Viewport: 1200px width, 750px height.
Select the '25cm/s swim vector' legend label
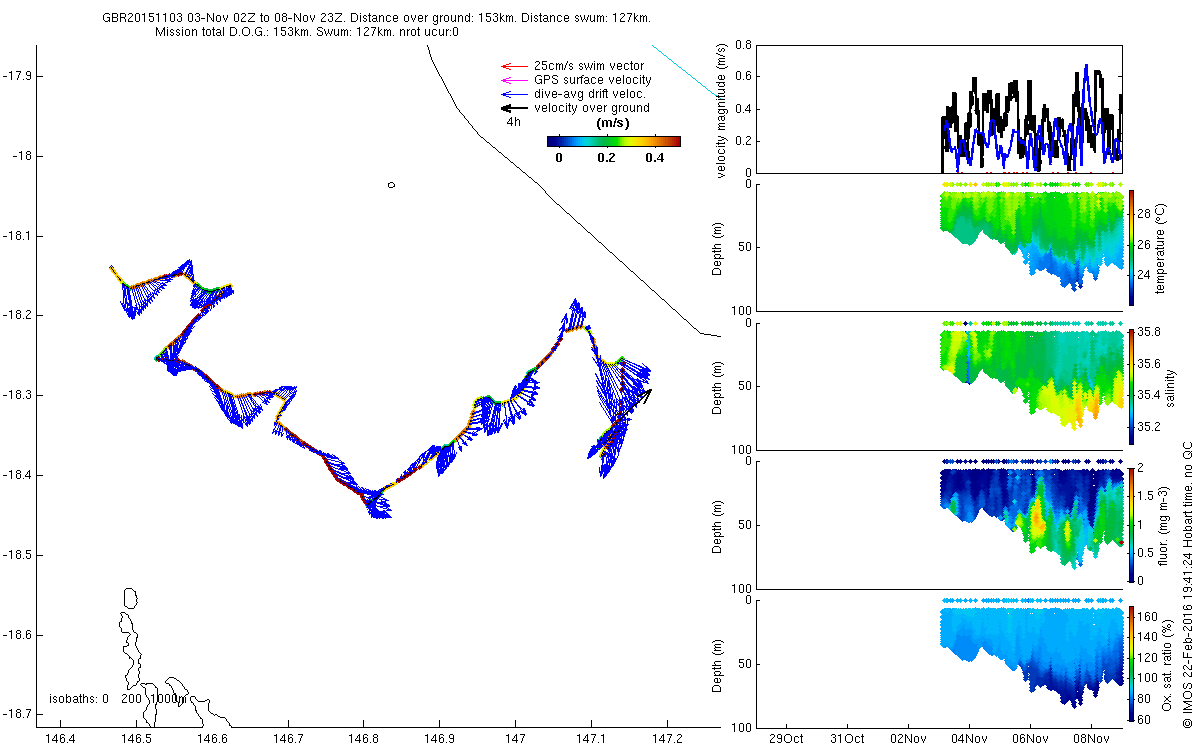point(588,66)
